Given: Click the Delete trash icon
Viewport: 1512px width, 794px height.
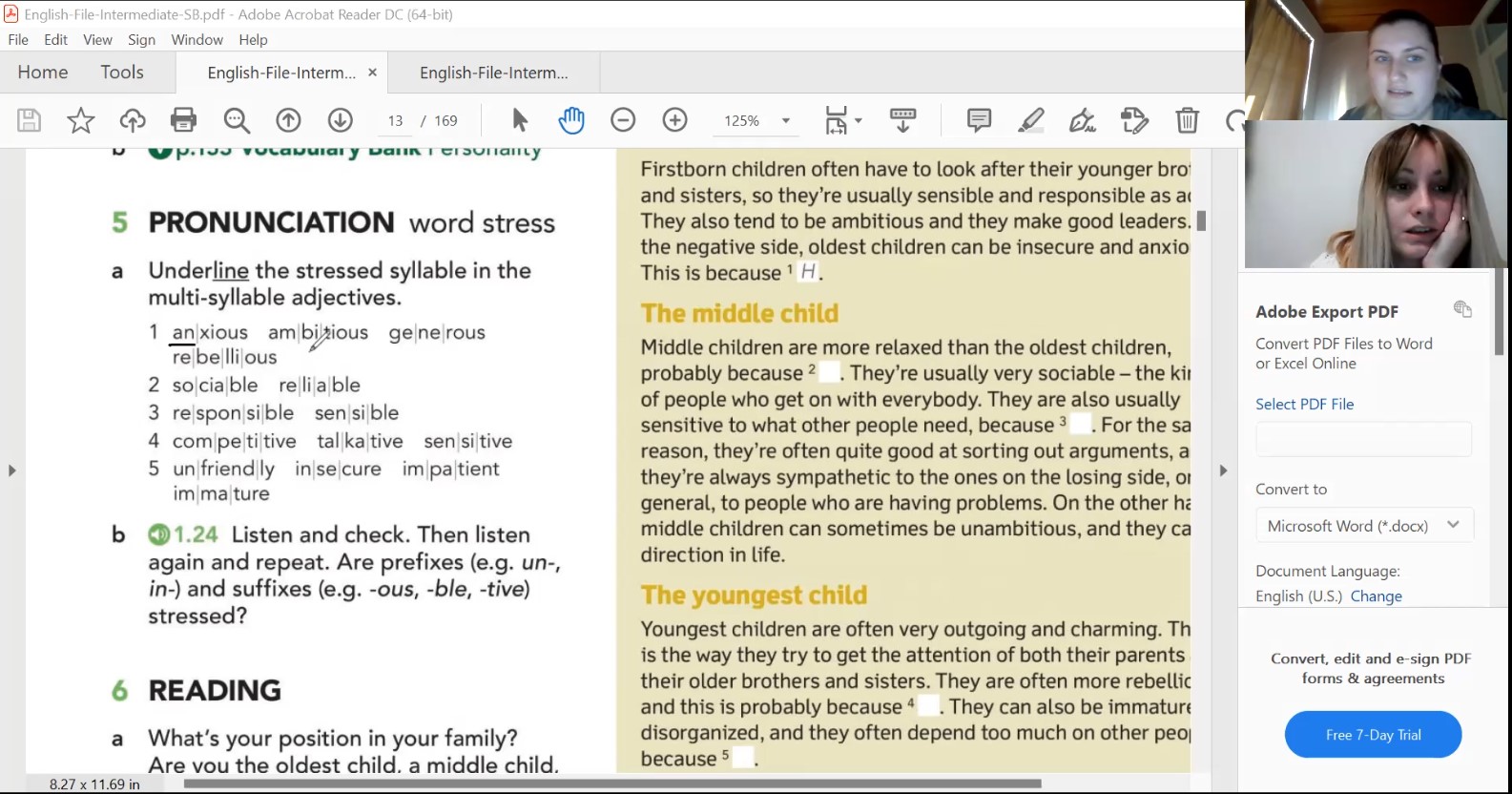Looking at the screenshot, I should (x=1187, y=120).
